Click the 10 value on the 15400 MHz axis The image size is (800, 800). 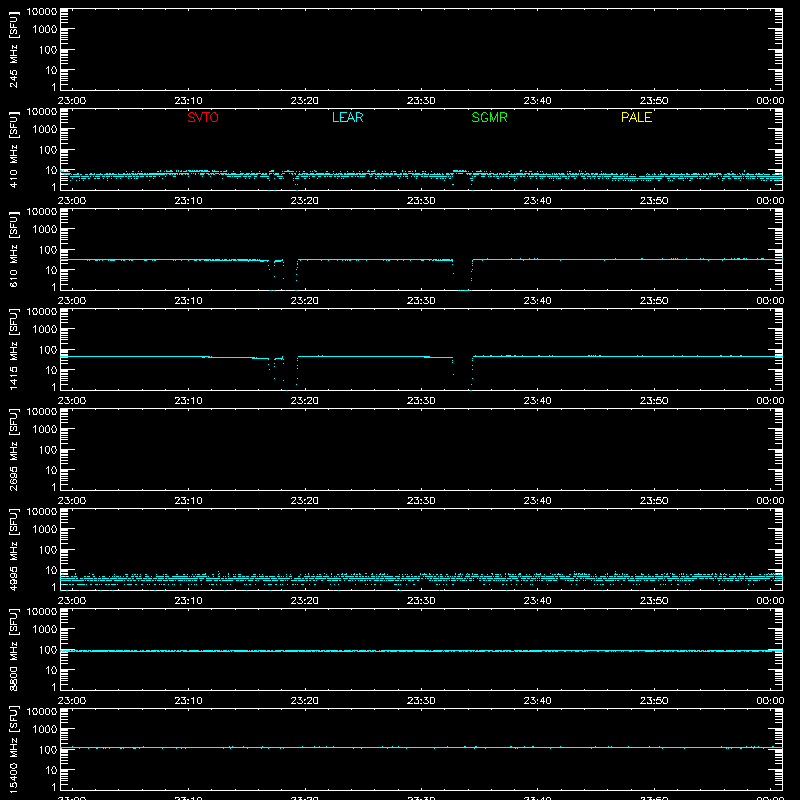pos(51,770)
